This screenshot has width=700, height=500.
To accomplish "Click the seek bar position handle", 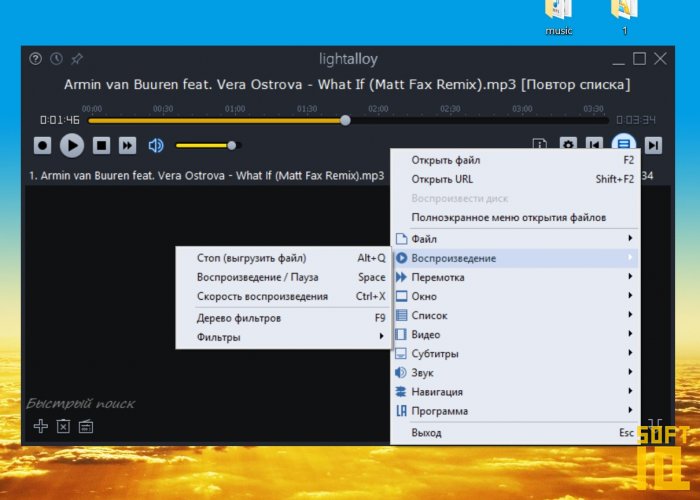I will 345,120.
